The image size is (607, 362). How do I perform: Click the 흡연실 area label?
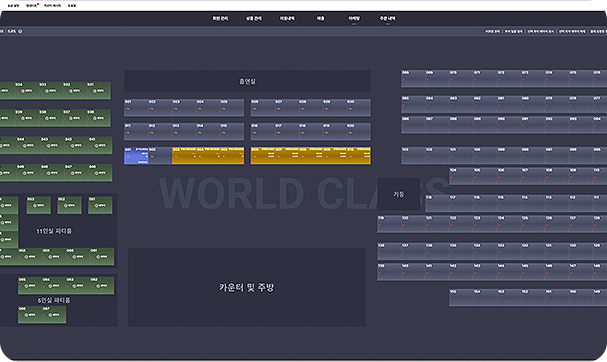[x=247, y=81]
